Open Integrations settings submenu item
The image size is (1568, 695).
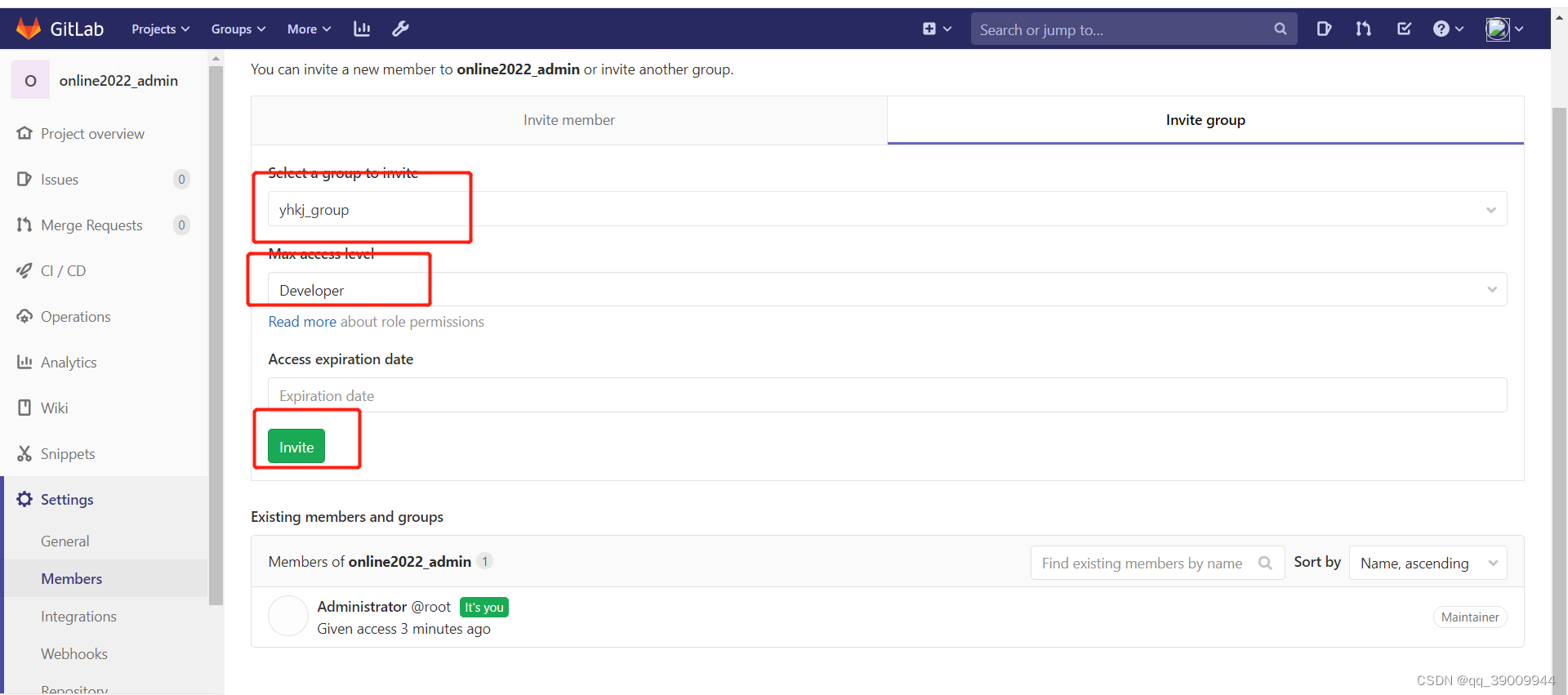tap(78, 616)
